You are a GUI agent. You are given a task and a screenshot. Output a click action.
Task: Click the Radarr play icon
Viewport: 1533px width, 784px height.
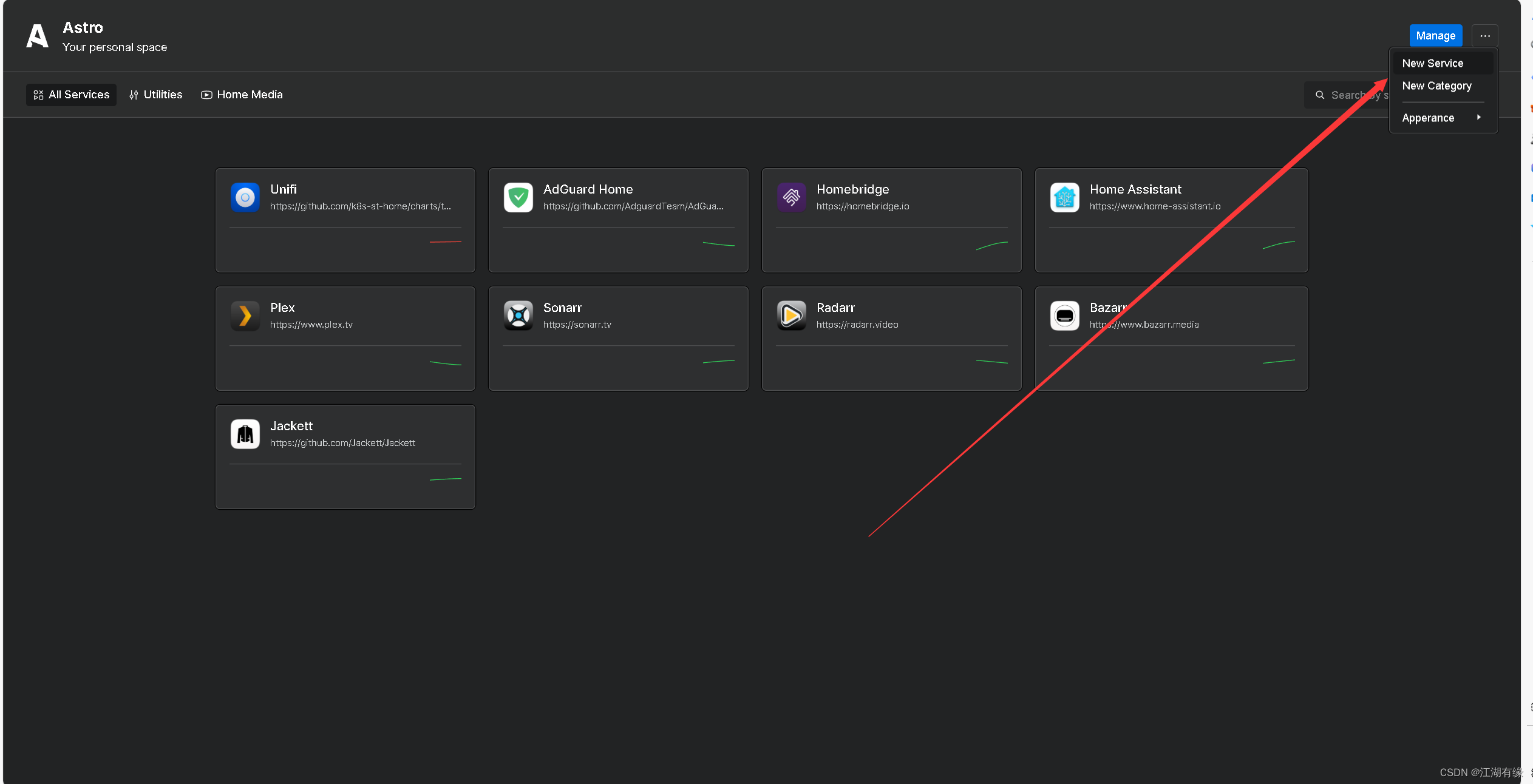pos(792,316)
